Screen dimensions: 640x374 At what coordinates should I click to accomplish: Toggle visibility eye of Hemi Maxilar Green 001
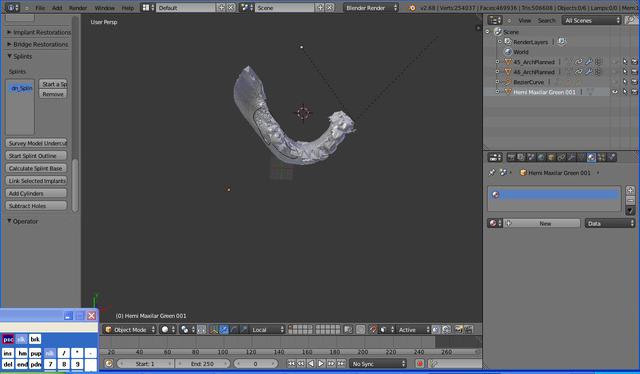[615, 92]
